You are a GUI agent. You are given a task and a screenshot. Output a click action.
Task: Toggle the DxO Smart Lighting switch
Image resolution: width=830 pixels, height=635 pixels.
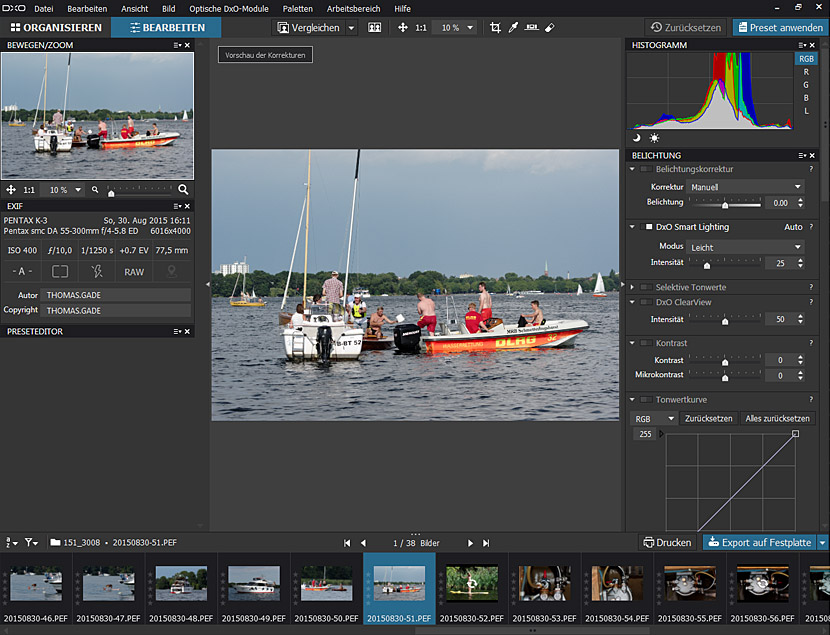[648, 227]
